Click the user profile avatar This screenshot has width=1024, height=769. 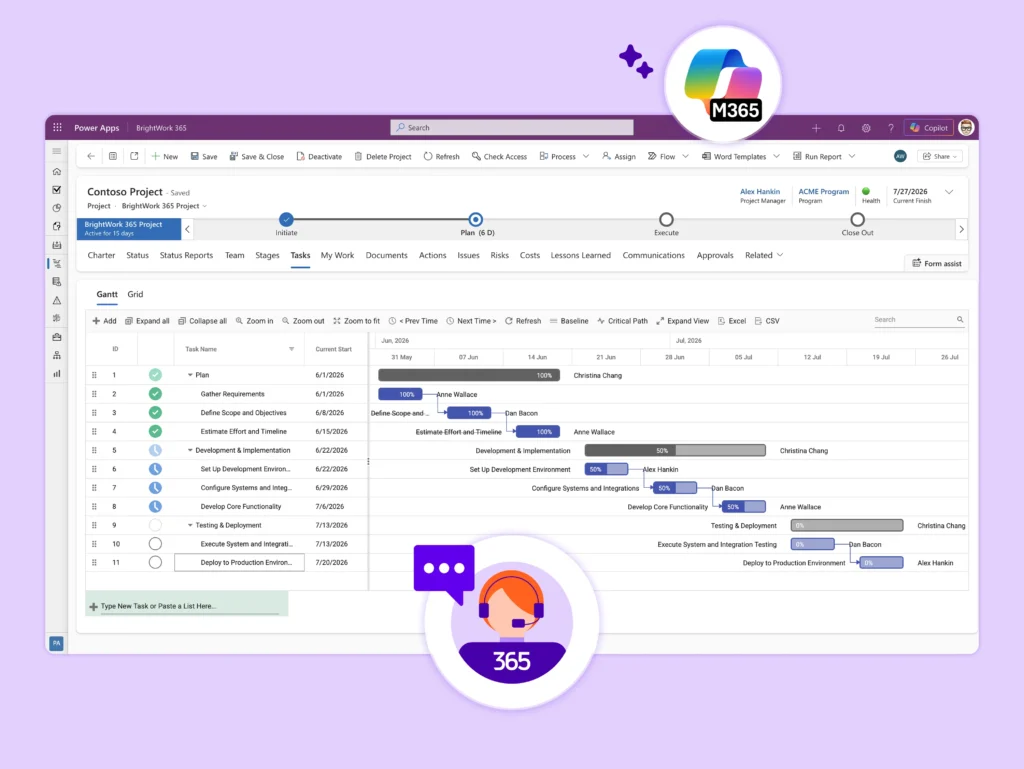click(967, 128)
